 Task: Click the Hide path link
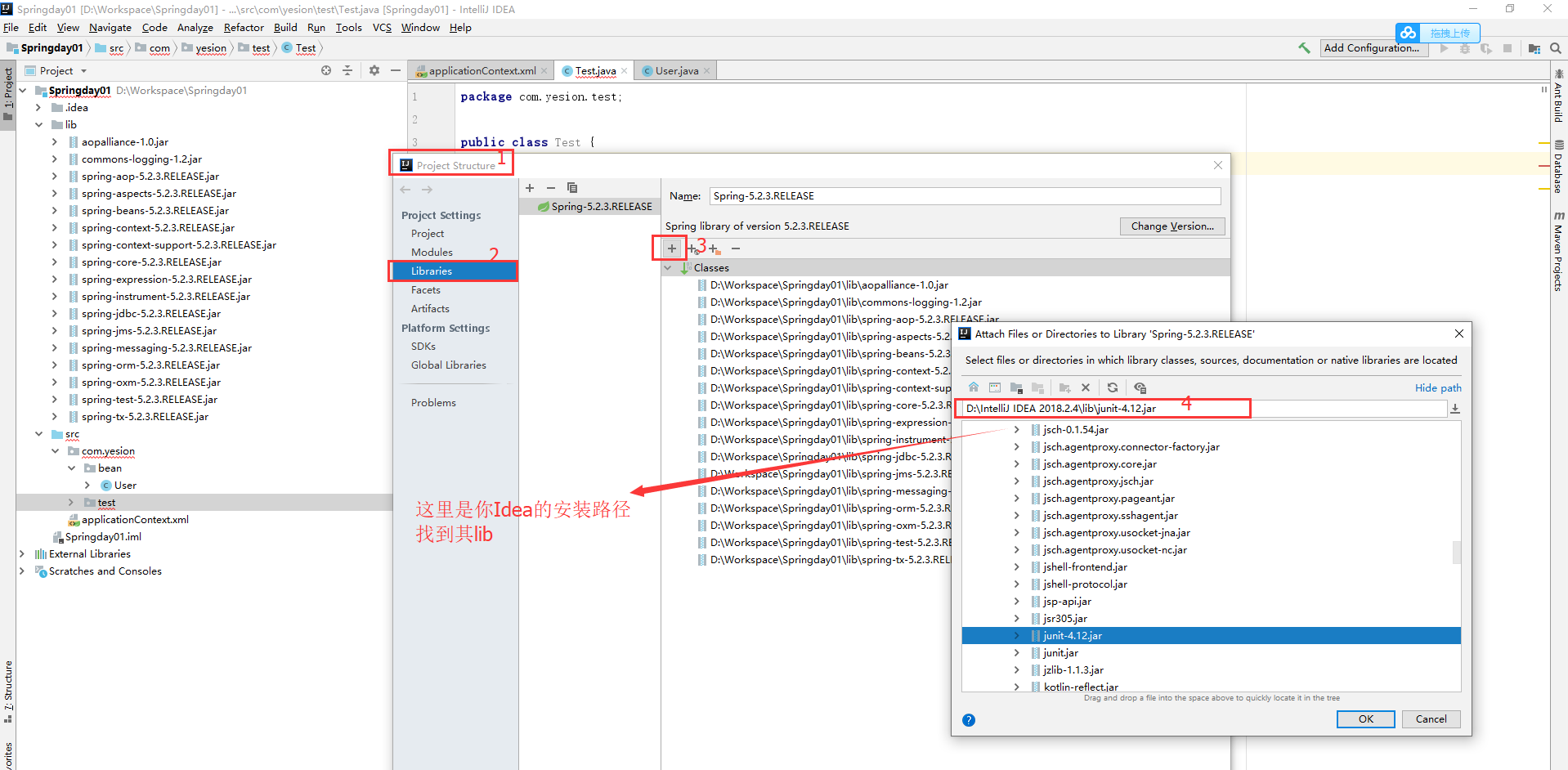pos(1438,387)
